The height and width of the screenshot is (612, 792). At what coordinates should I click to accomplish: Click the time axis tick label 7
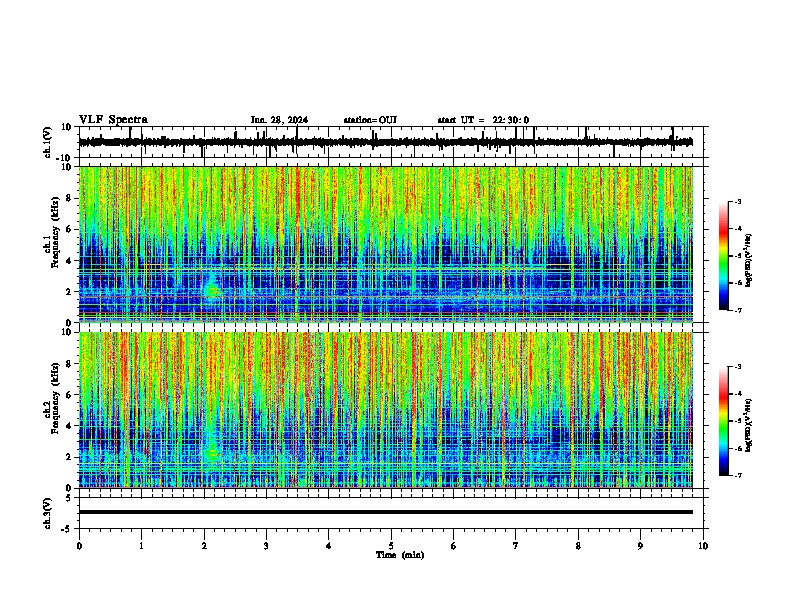(x=516, y=546)
